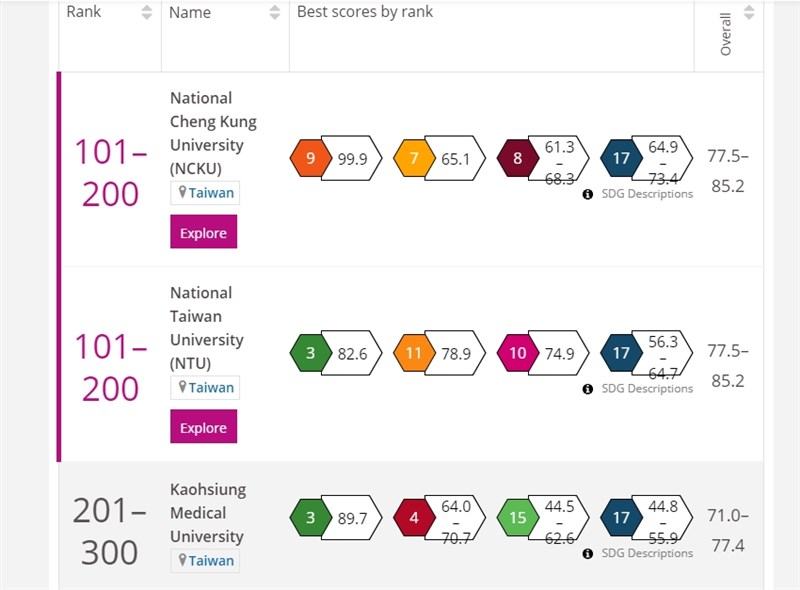The height and width of the screenshot is (590, 800).
Task: Sort by Overall score column arrows
Action: coord(749,12)
